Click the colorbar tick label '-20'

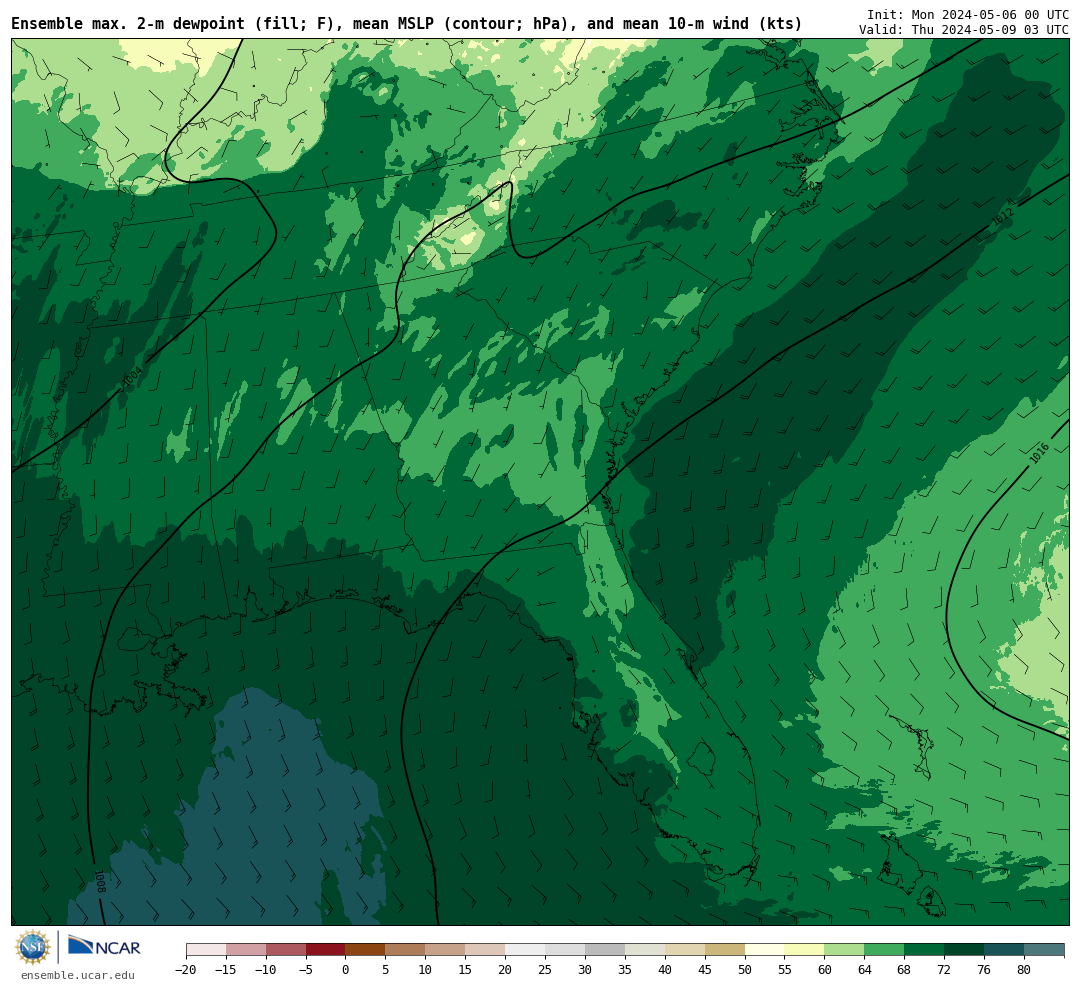point(186,969)
